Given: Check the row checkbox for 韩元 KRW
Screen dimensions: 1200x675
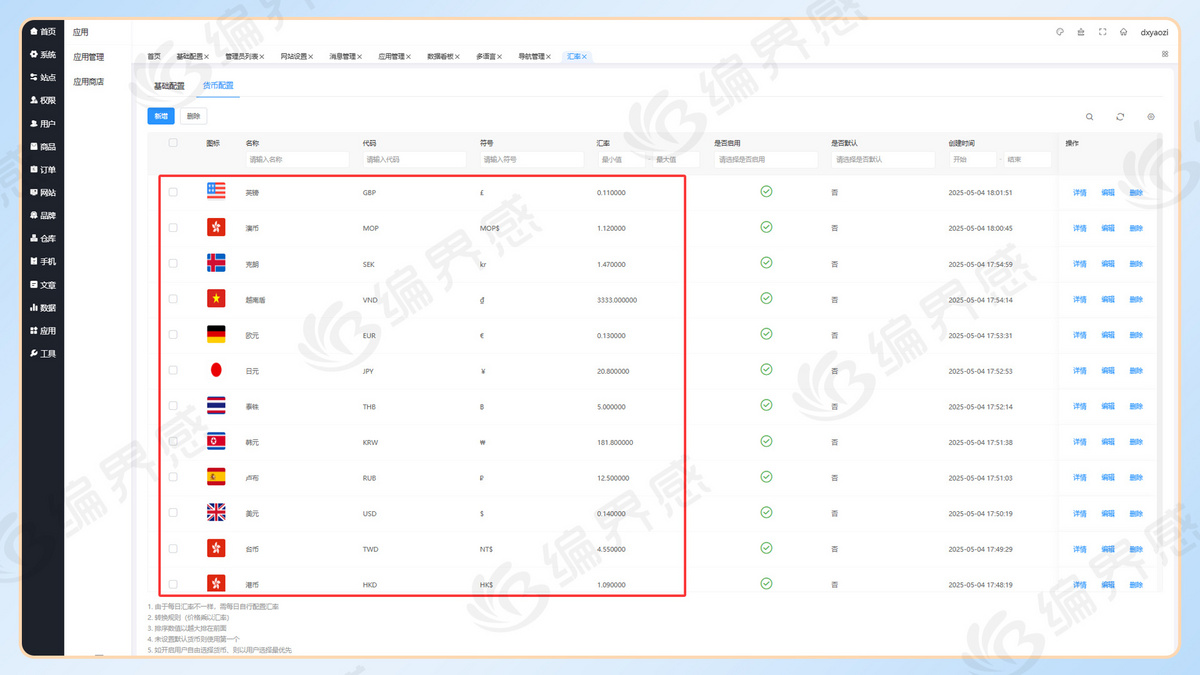Looking at the screenshot, I should (173, 441).
